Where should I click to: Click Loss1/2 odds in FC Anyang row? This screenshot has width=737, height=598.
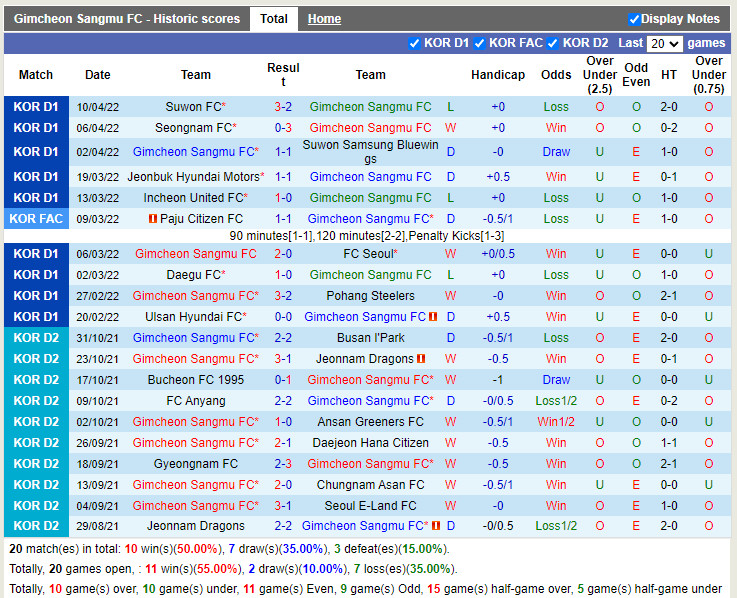[556, 401]
